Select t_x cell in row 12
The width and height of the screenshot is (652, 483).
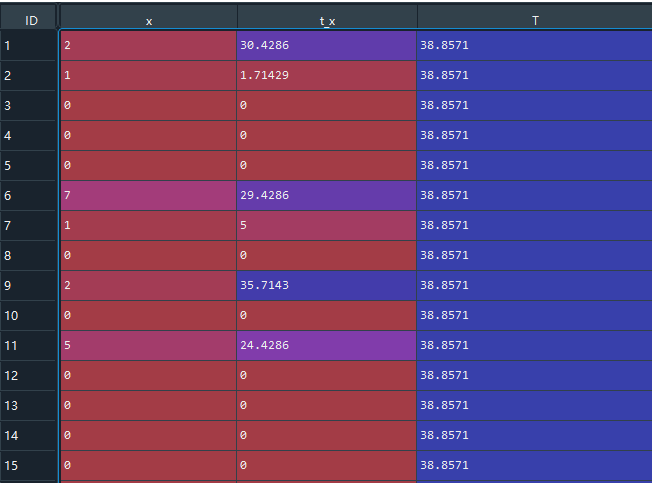pos(326,375)
